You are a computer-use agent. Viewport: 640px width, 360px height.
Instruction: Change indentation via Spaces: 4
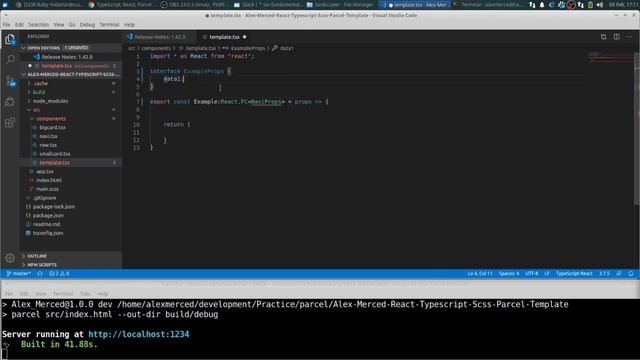[x=509, y=273]
